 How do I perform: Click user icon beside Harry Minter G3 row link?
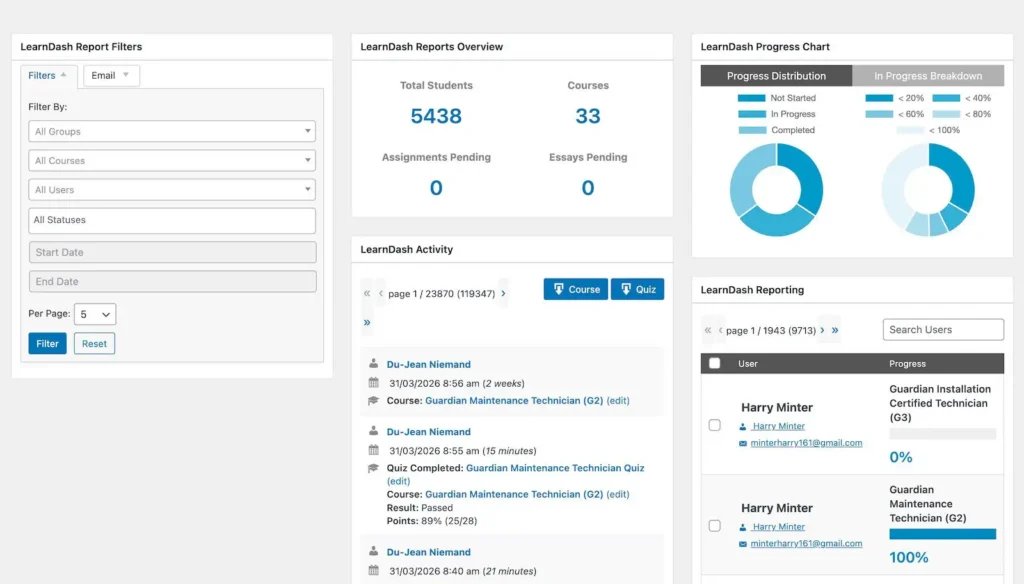(743, 426)
